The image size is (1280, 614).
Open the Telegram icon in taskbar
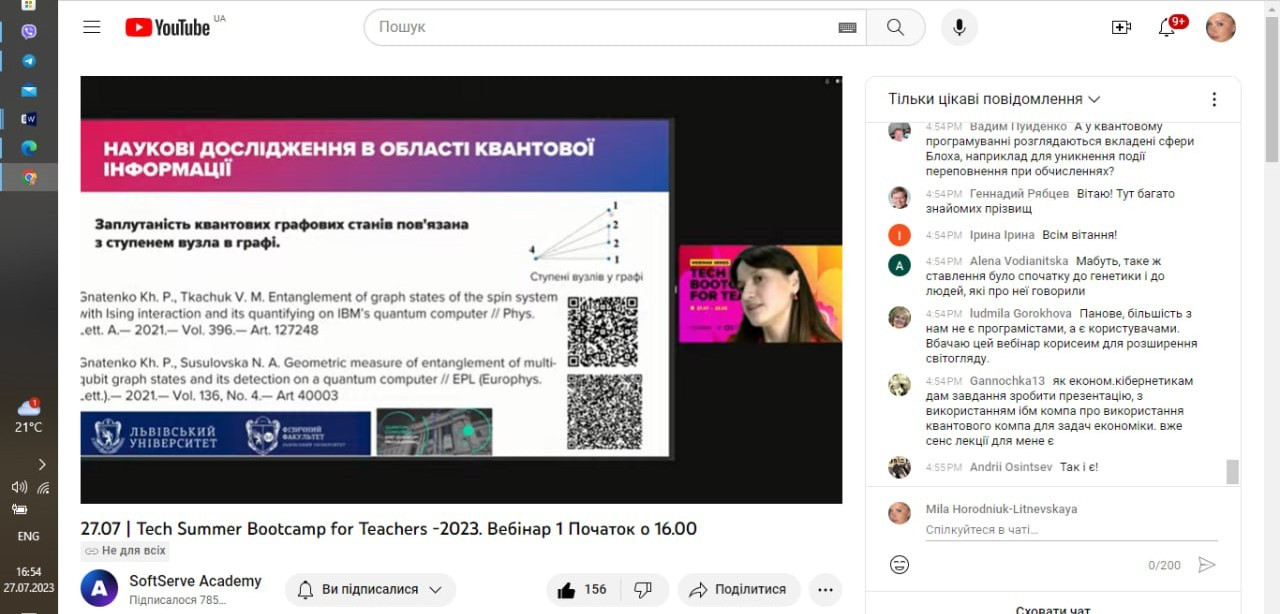pos(29,61)
